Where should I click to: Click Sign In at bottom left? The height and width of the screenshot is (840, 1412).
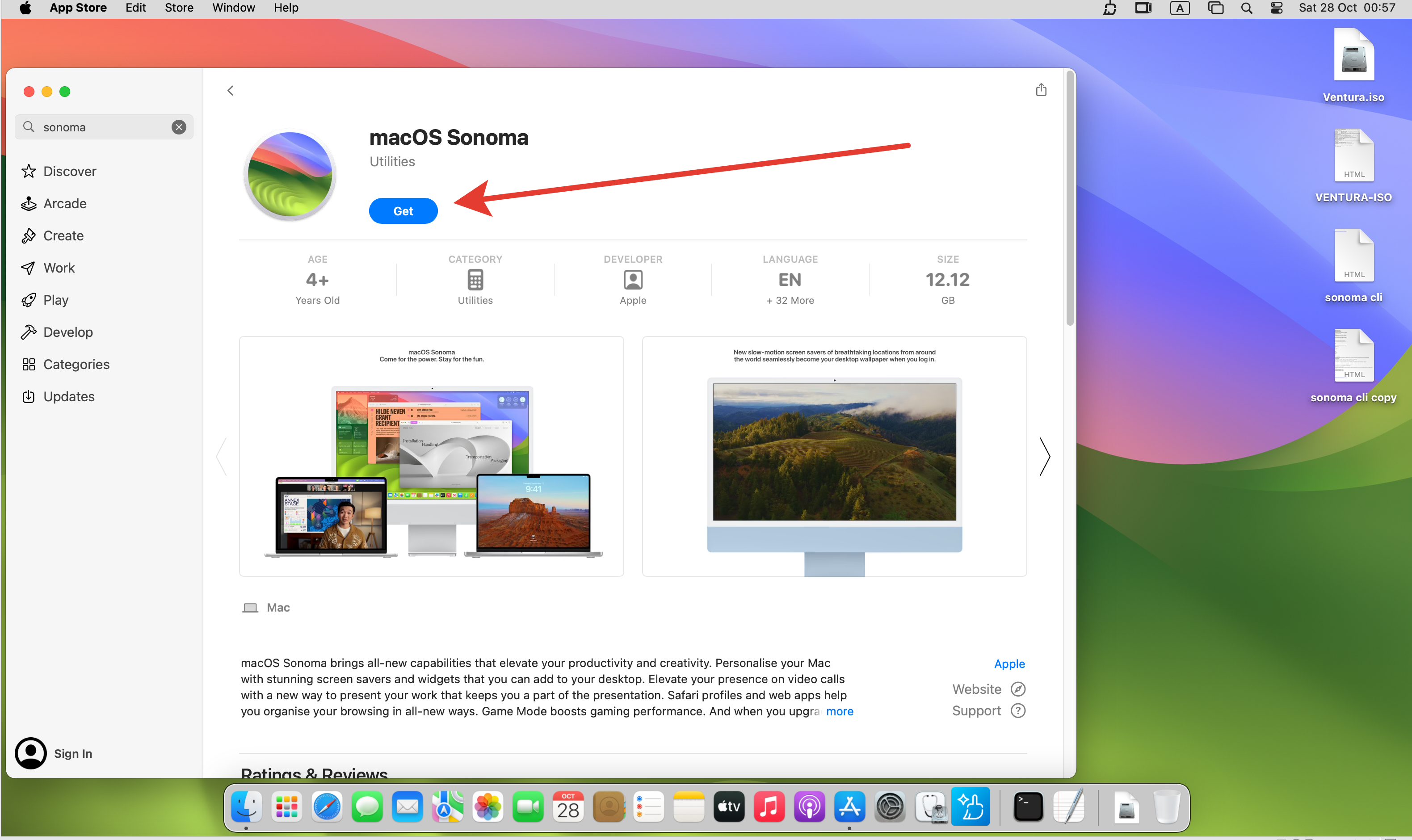(x=73, y=754)
